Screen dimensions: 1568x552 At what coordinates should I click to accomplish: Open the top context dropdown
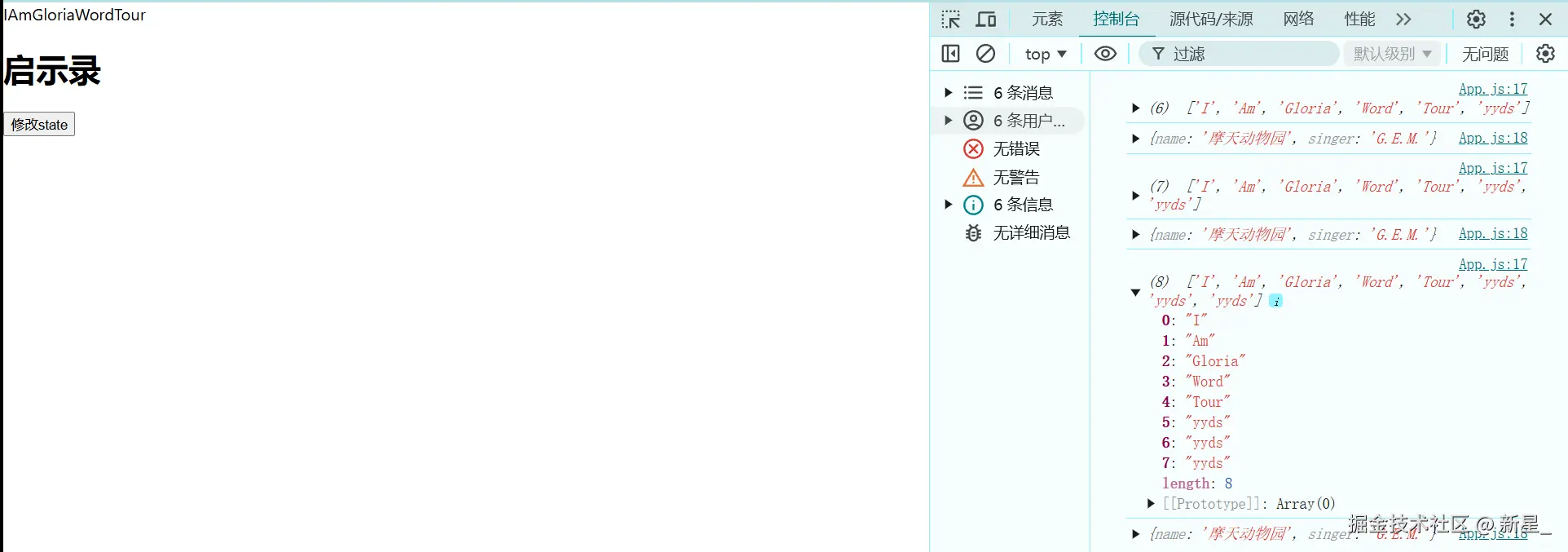[1046, 54]
